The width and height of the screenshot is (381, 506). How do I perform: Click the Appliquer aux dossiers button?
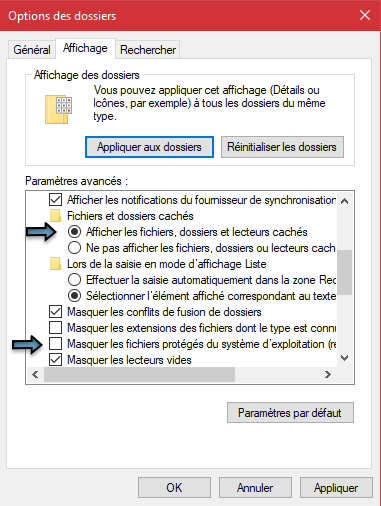click(149, 147)
